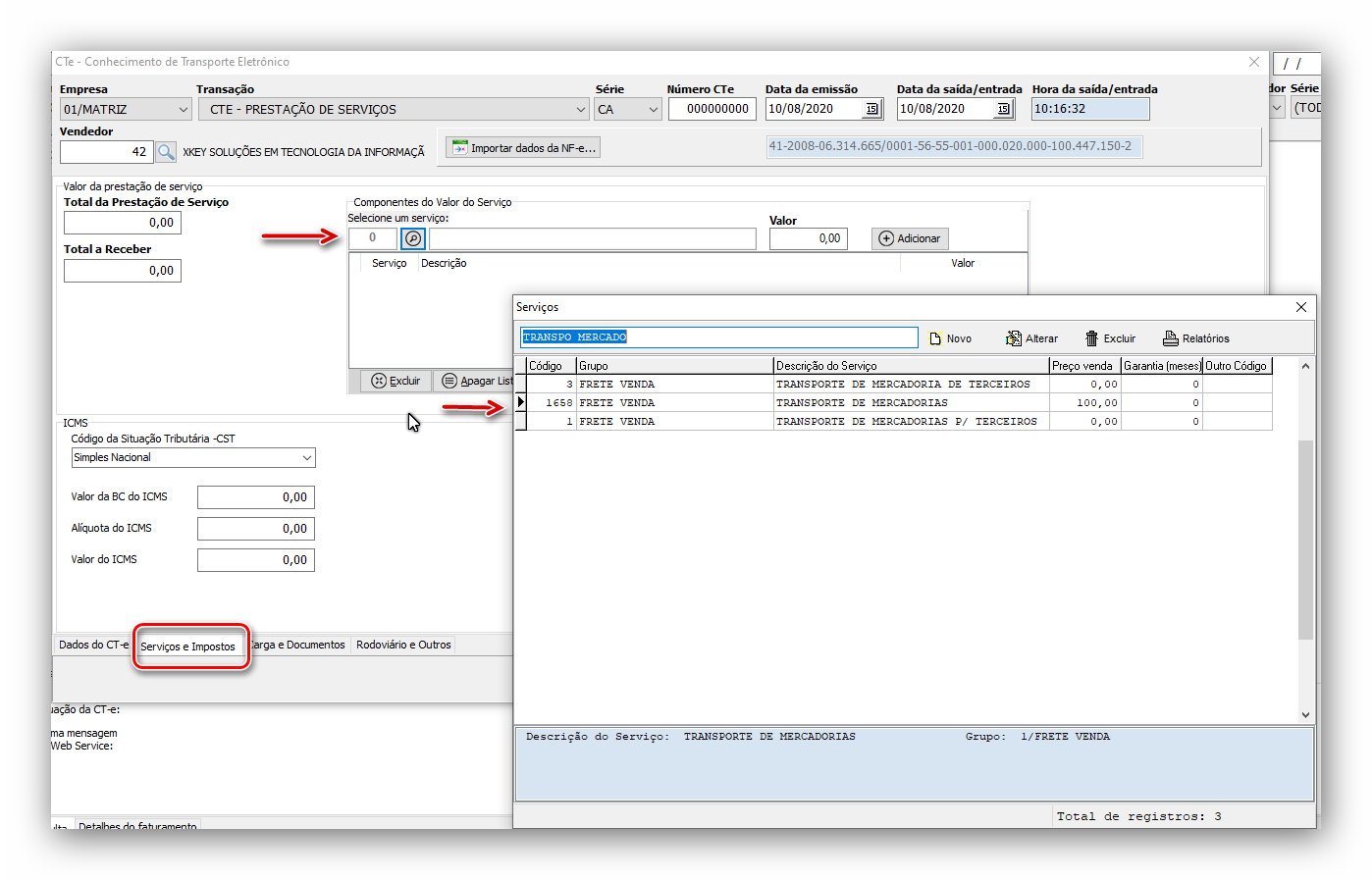This screenshot has width=1372, height=880.
Task: Expand the Transação dropdown
Action: click(580, 110)
